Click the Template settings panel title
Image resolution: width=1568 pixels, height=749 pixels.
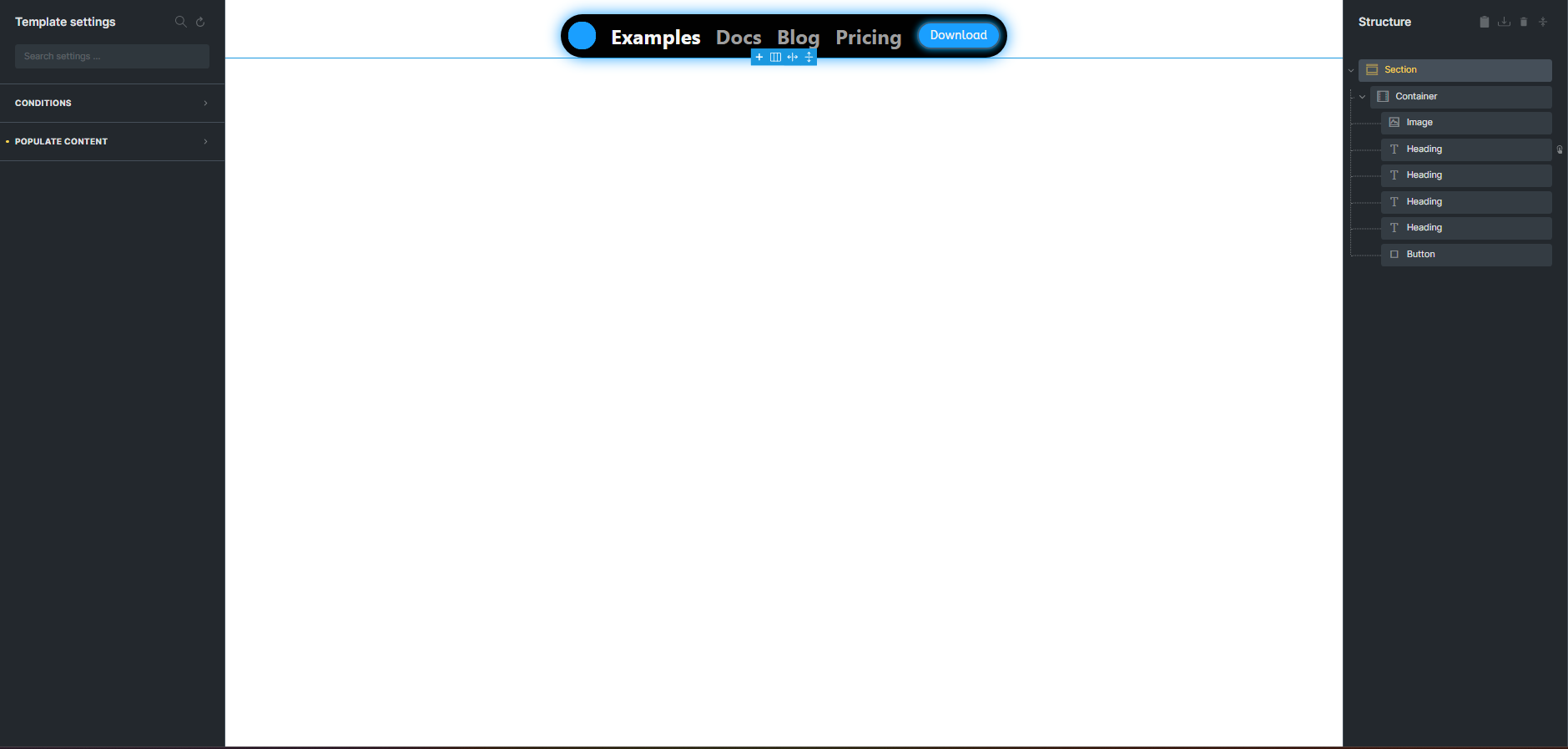[x=65, y=22]
